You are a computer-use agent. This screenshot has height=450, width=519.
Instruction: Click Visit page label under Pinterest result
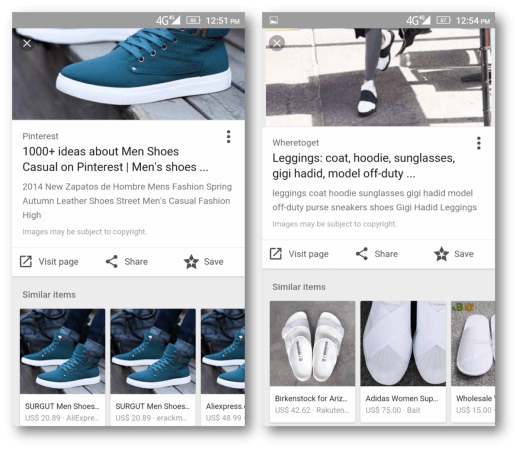pos(59,262)
